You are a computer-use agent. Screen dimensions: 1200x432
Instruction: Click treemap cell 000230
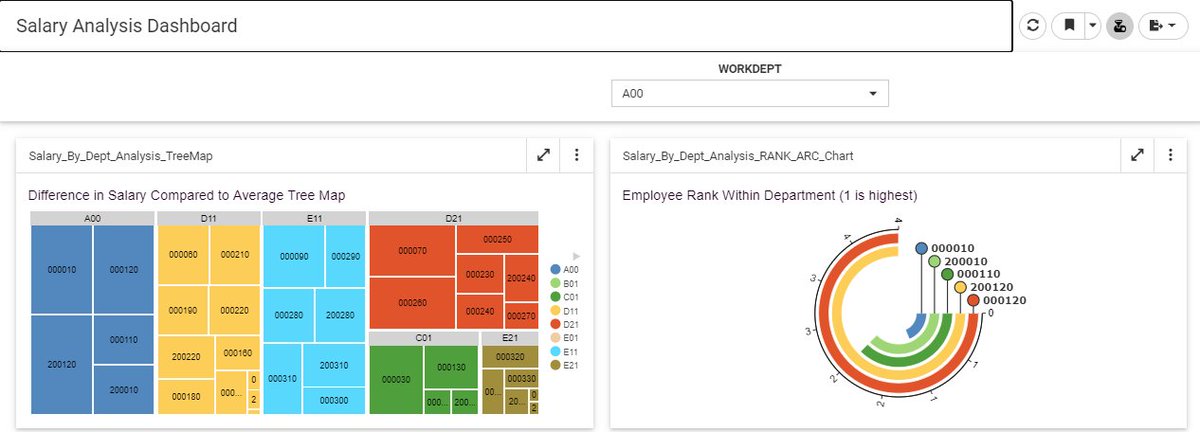(x=482, y=274)
